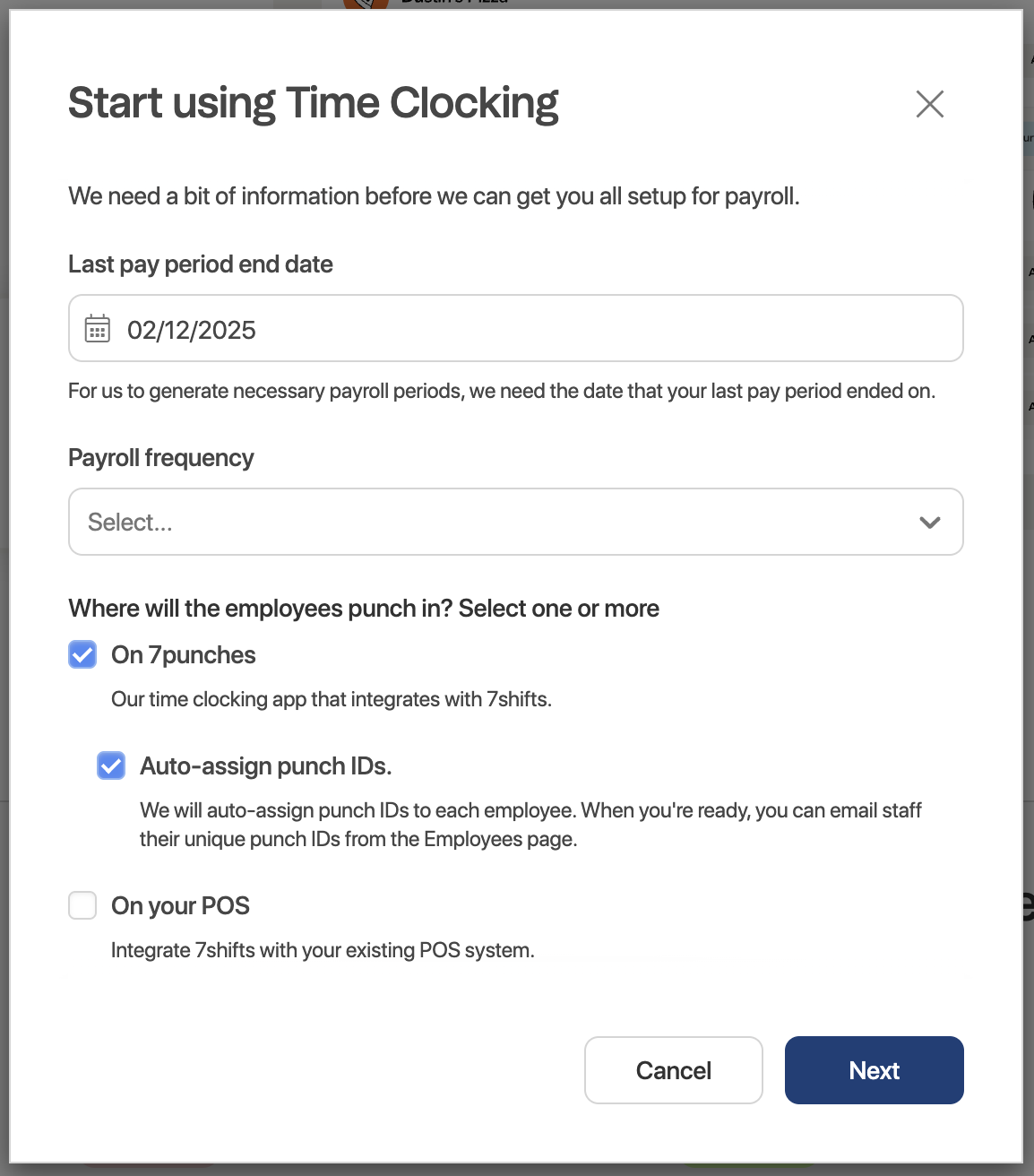Click the 'Payroll frequency' field label
1034x1176 pixels.
(x=161, y=458)
